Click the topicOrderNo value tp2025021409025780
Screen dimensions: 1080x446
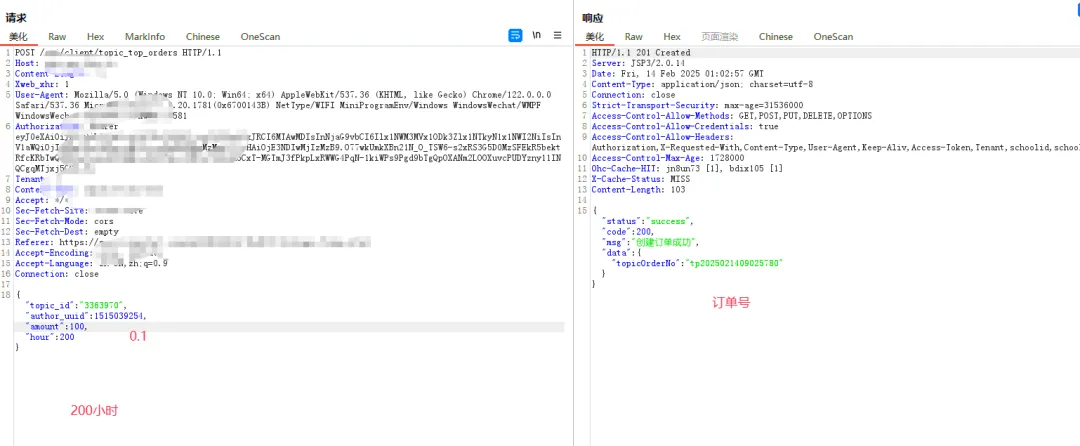pyautogui.click(x=736, y=264)
